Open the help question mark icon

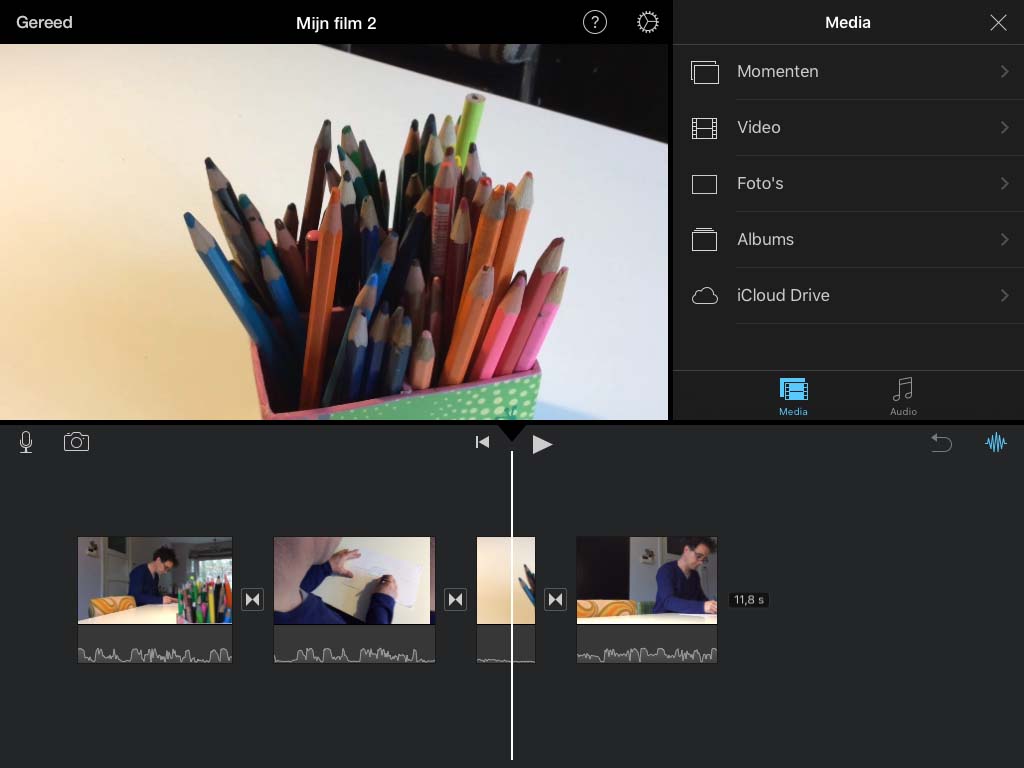(595, 22)
